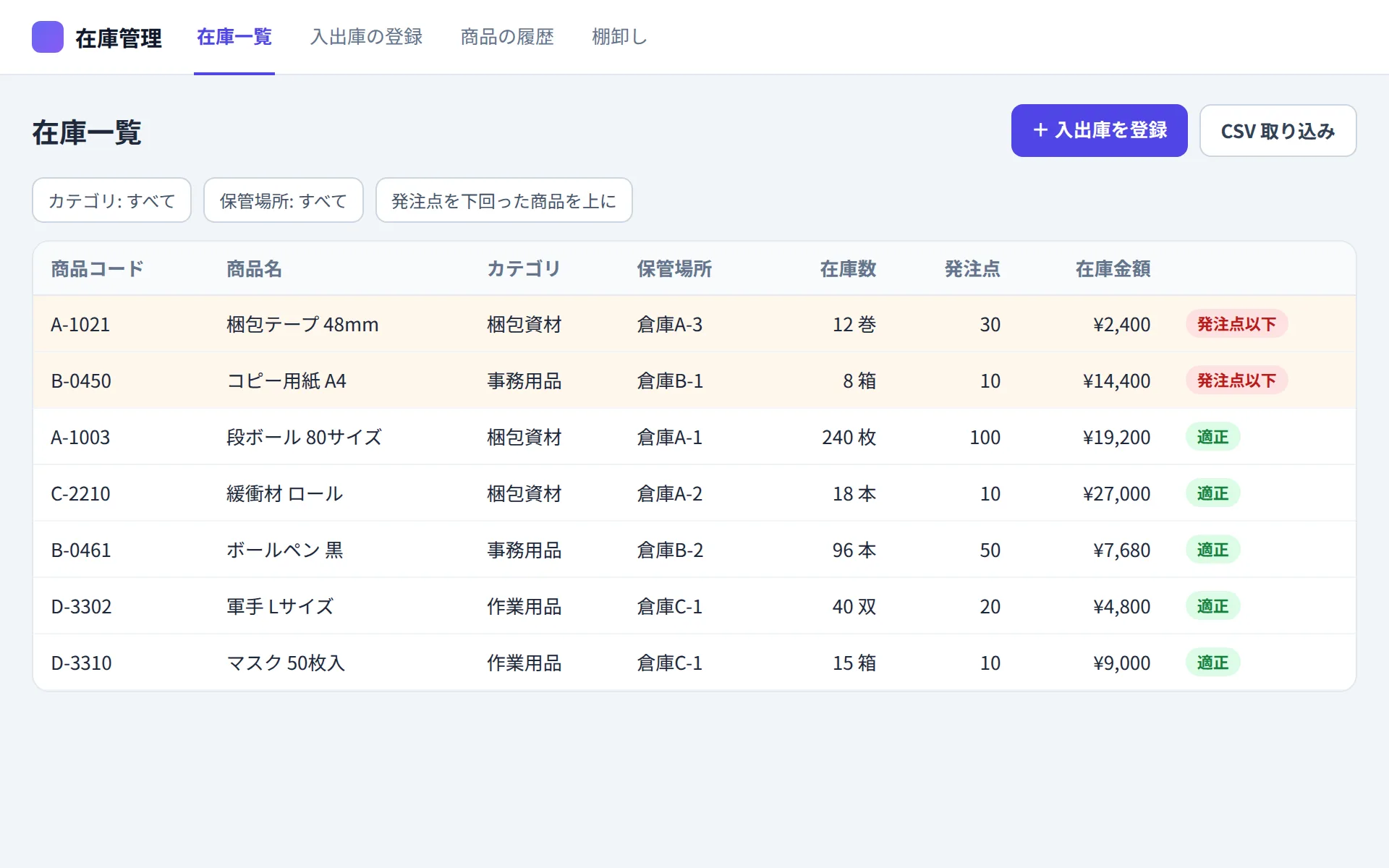
Task: Open the 入出庫の登録 tab
Action: pyautogui.click(x=367, y=37)
